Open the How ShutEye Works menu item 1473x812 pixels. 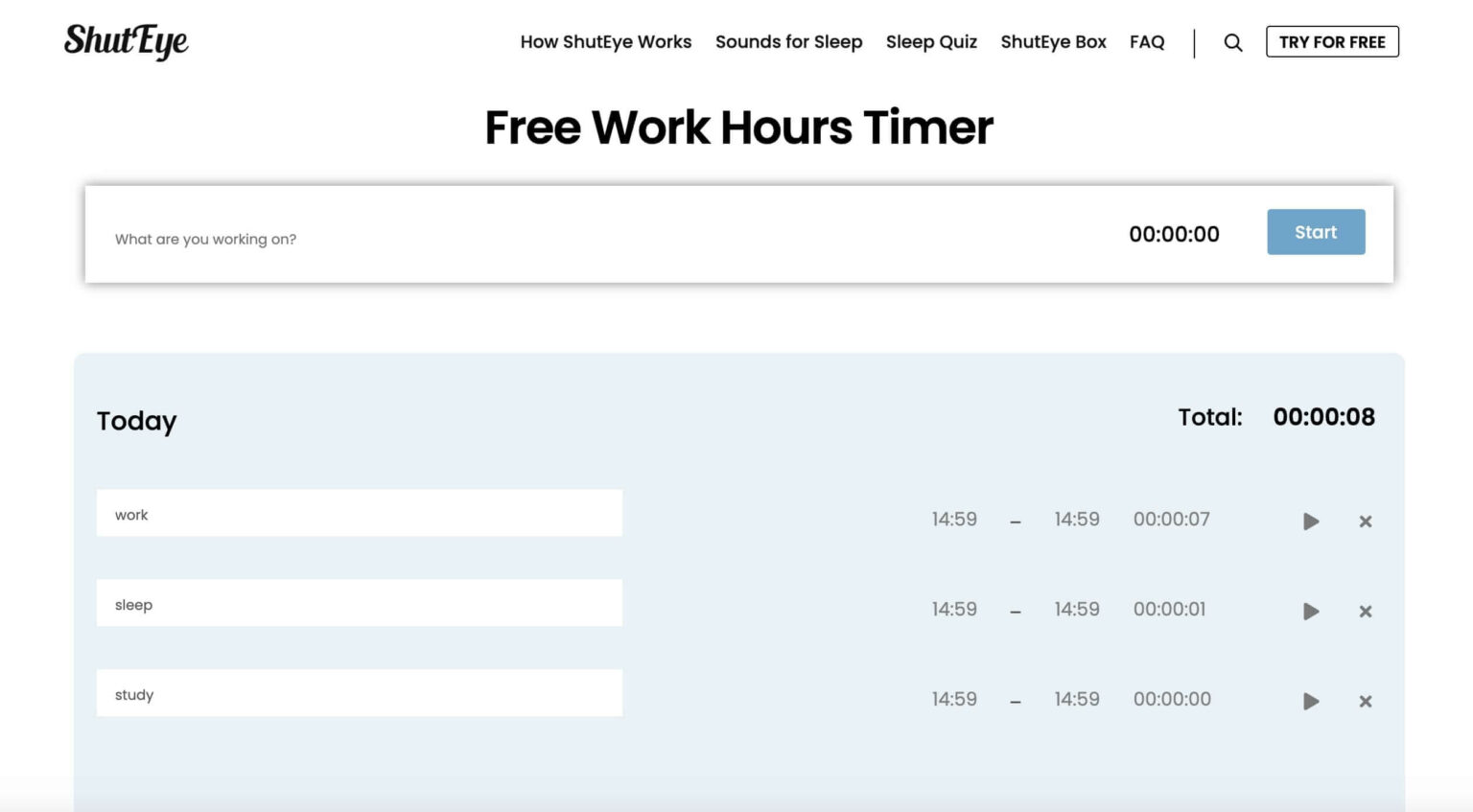605,42
